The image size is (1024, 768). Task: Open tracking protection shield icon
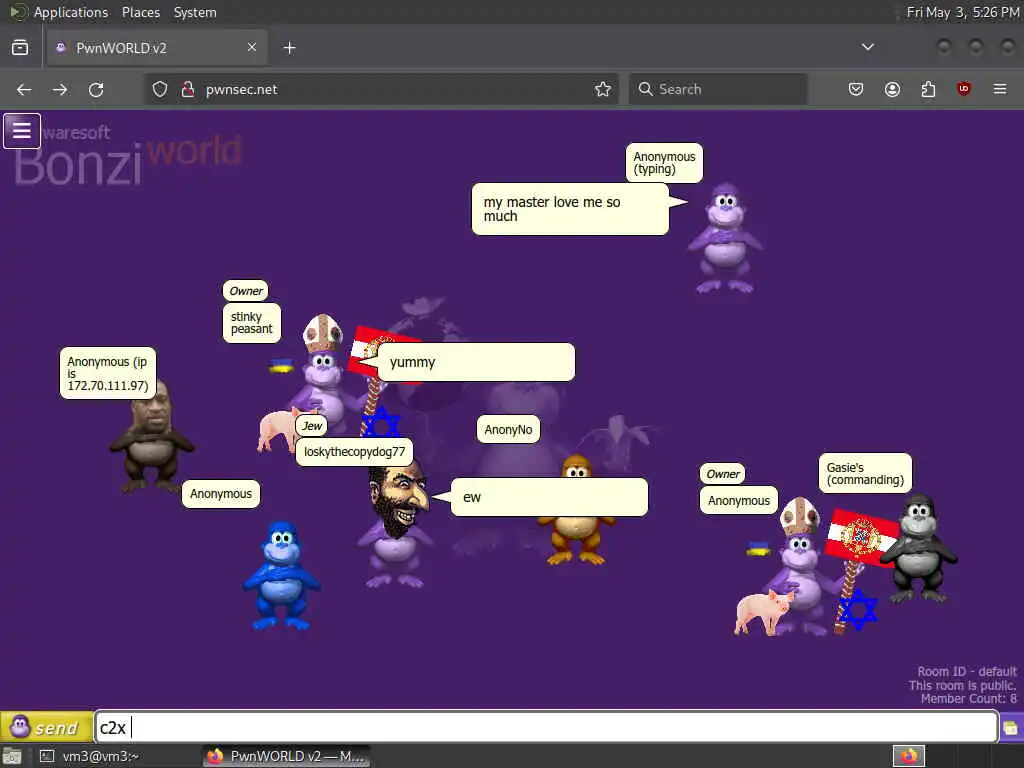click(x=160, y=89)
